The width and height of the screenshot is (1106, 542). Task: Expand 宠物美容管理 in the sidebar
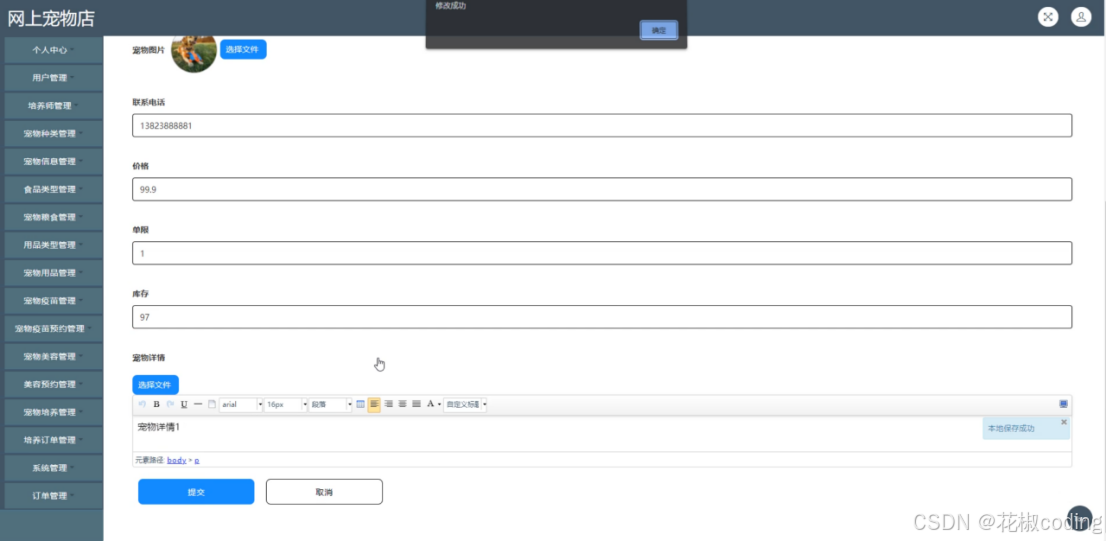pyautogui.click(x=54, y=356)
